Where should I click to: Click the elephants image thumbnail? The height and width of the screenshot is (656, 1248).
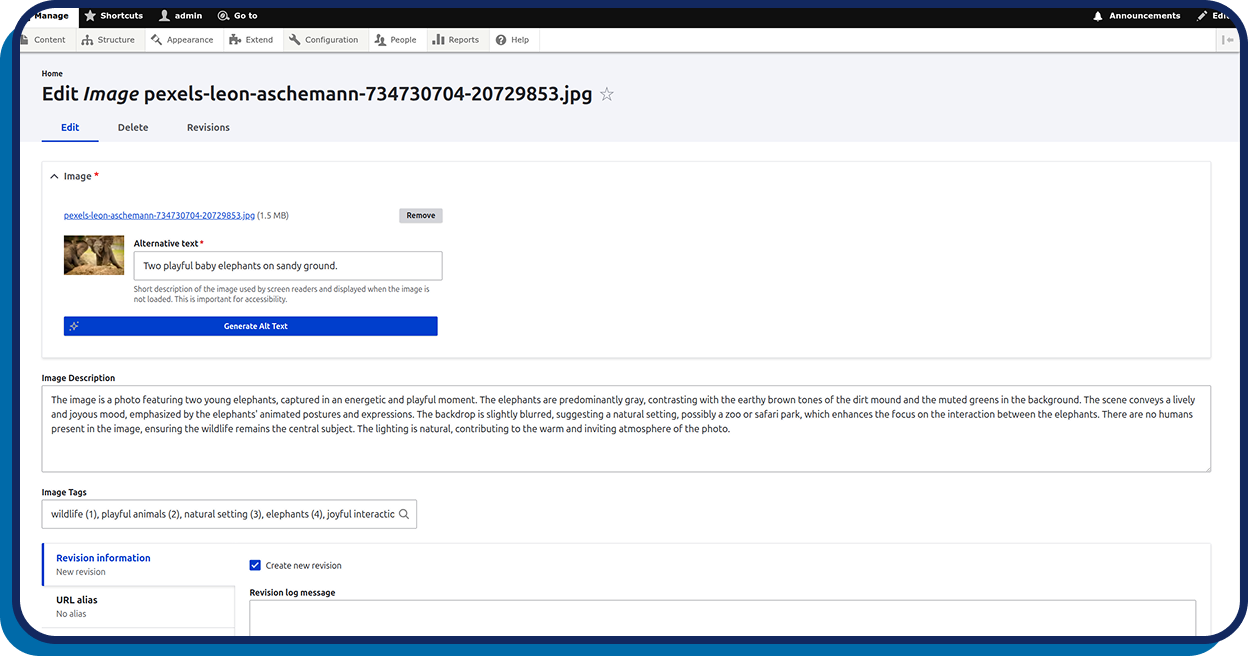pos(94,255)
